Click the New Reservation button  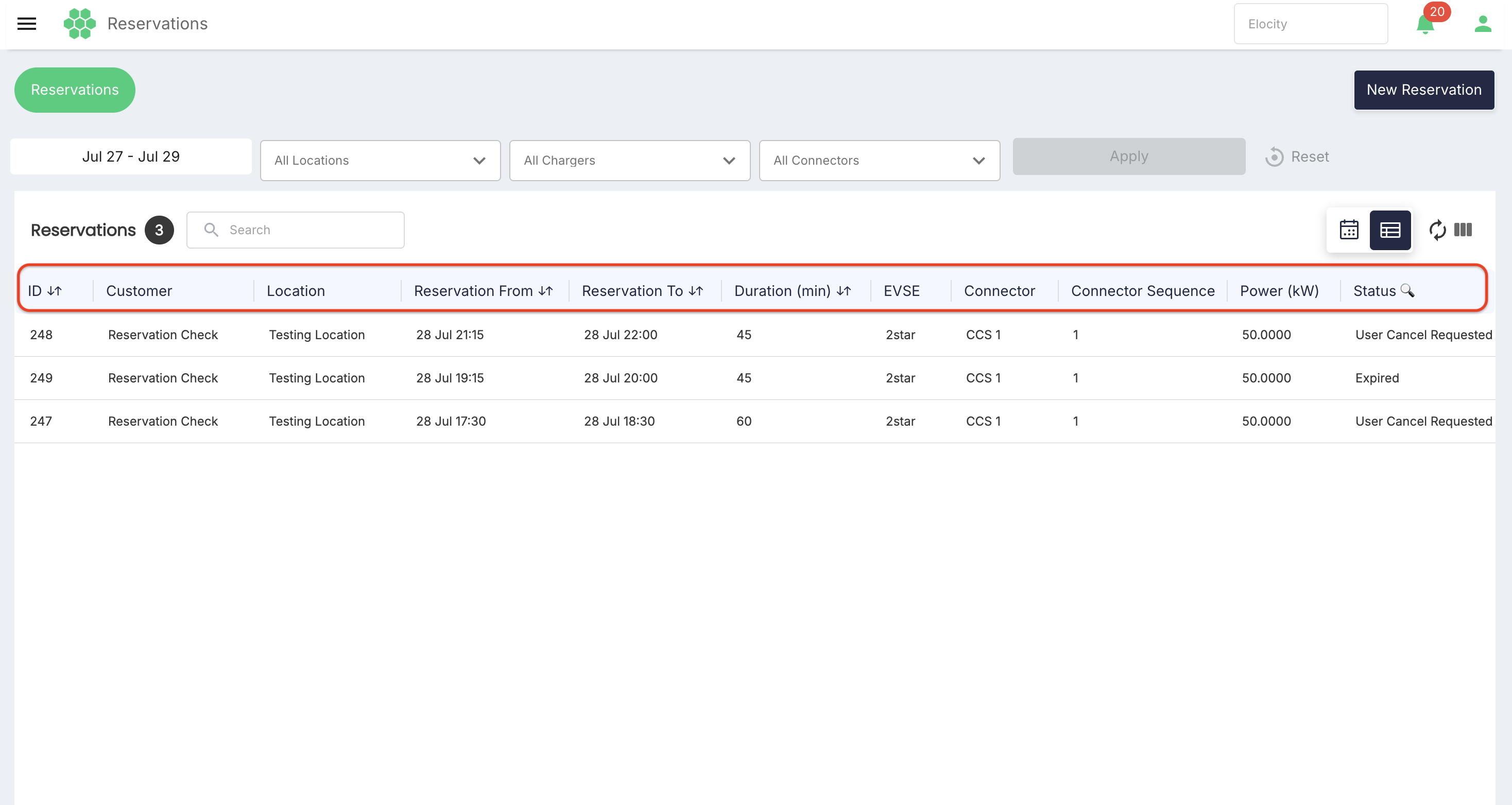[1424, 90]
